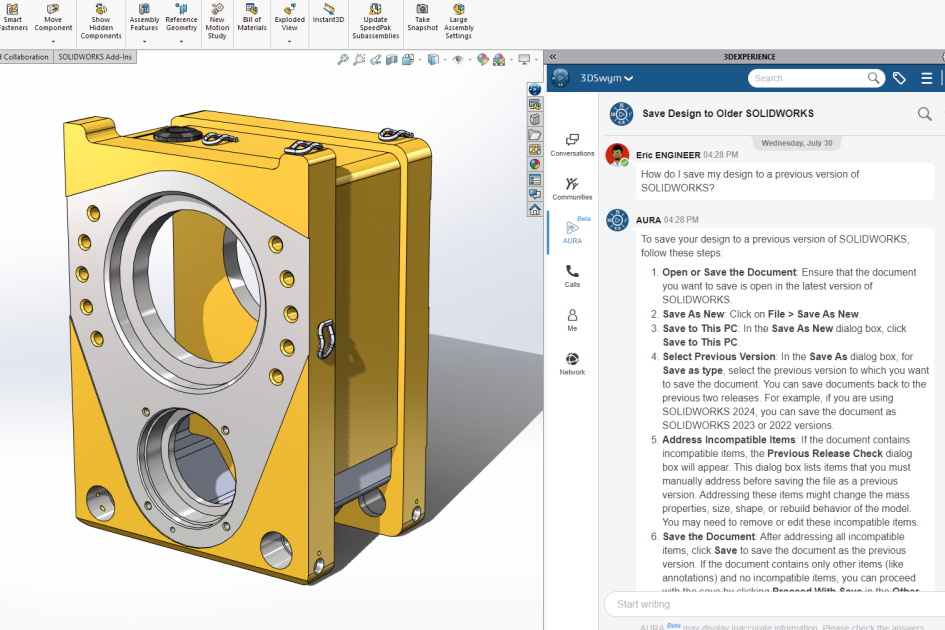Insert a Bill of Materials
The image size is (945, 630).
(252, 18)
